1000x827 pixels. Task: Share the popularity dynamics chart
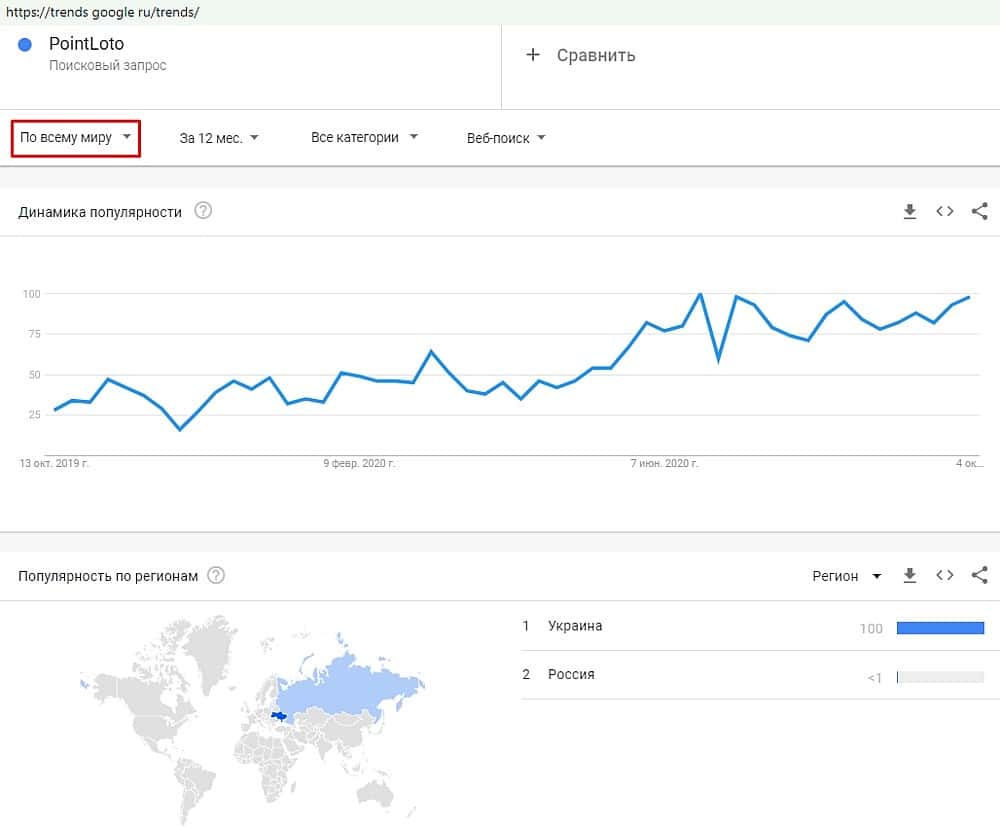[980, 211]
